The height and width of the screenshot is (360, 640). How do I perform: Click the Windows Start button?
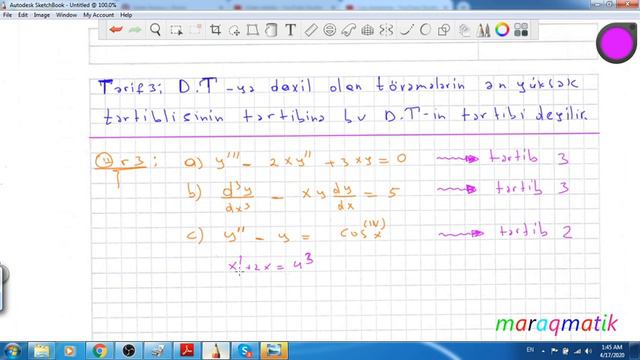[x=12, y=351]
